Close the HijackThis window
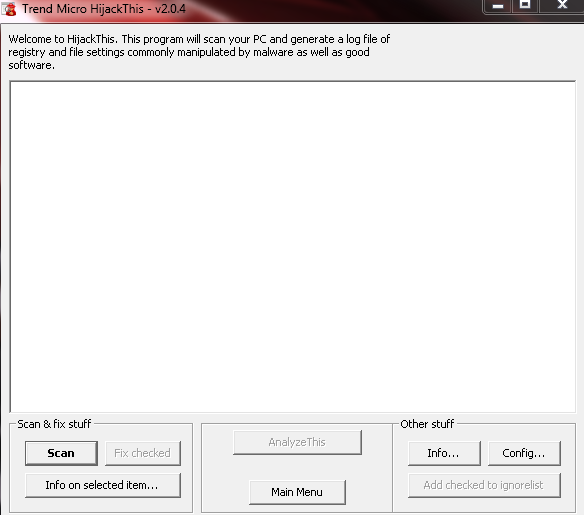Screen dimensions: 584x515 click(562, 6)
